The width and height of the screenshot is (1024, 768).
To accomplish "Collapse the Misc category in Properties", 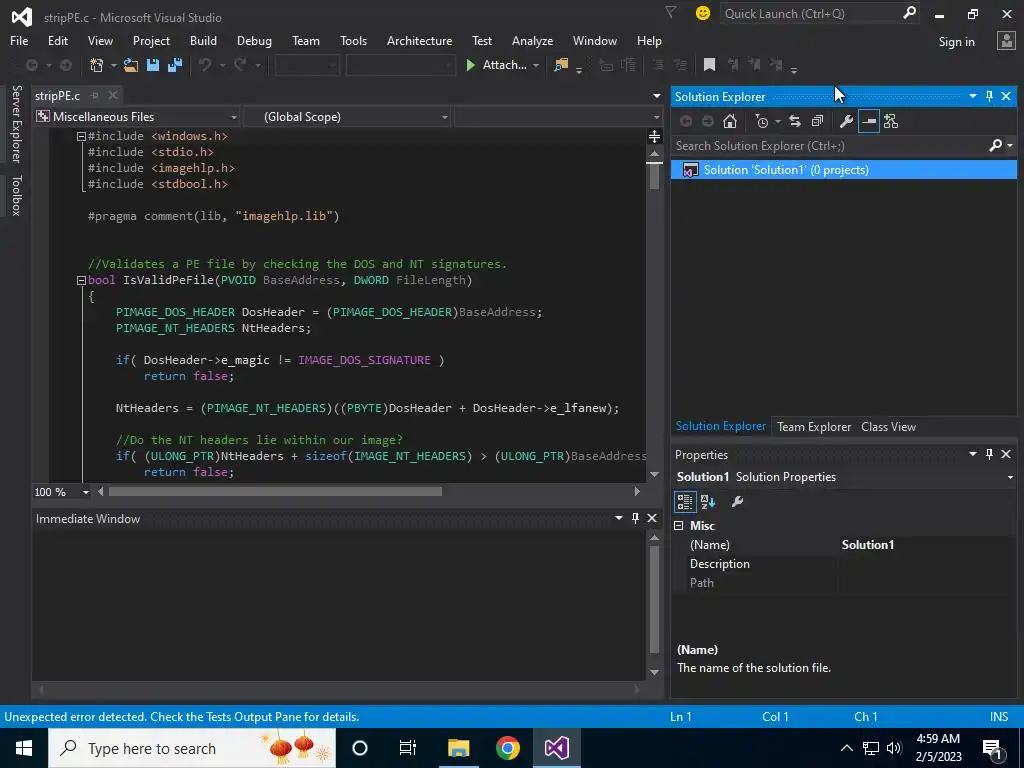I will (x=679, y=526).
